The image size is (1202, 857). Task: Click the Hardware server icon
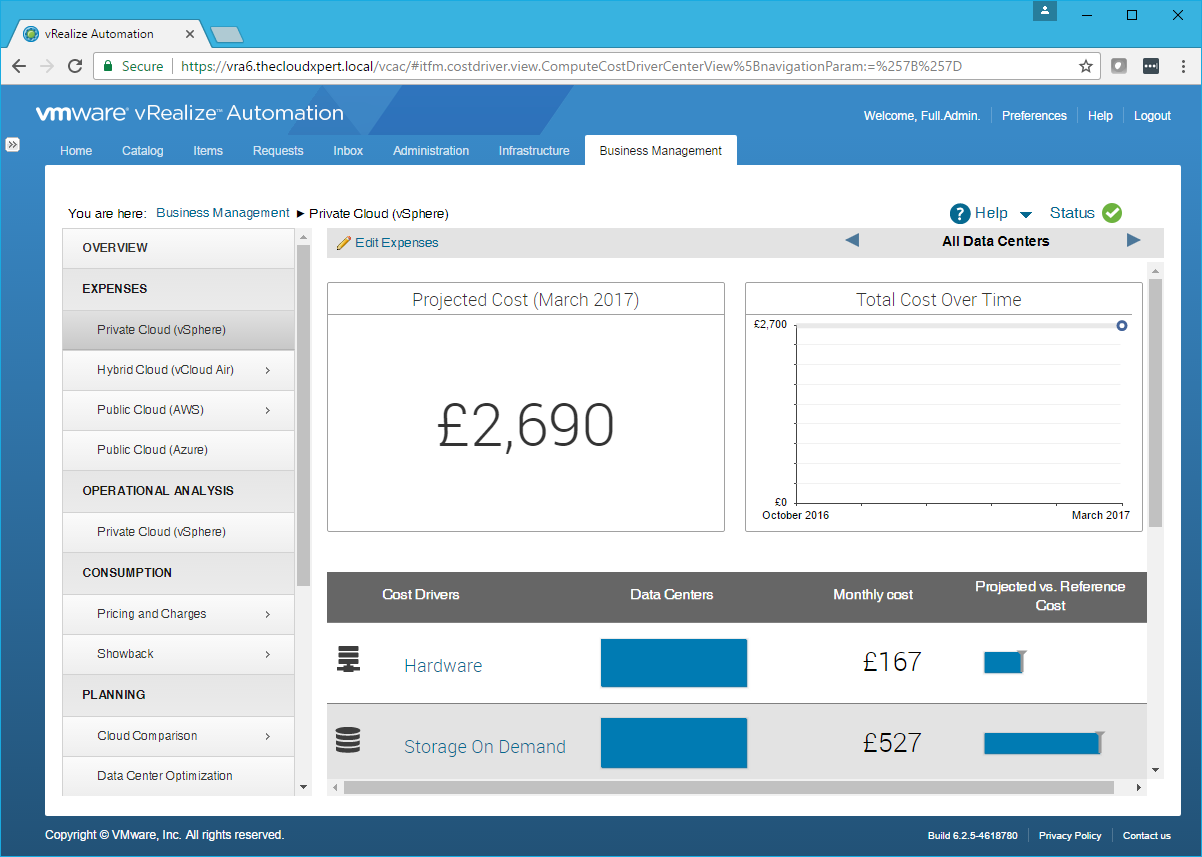click(348, 660)
